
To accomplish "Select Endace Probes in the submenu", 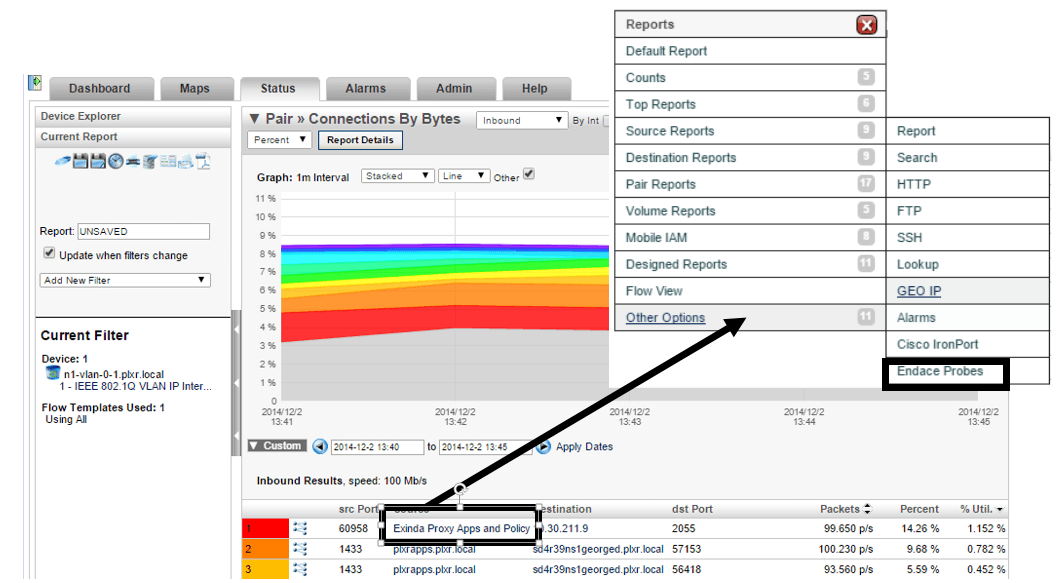I will 940,371.
